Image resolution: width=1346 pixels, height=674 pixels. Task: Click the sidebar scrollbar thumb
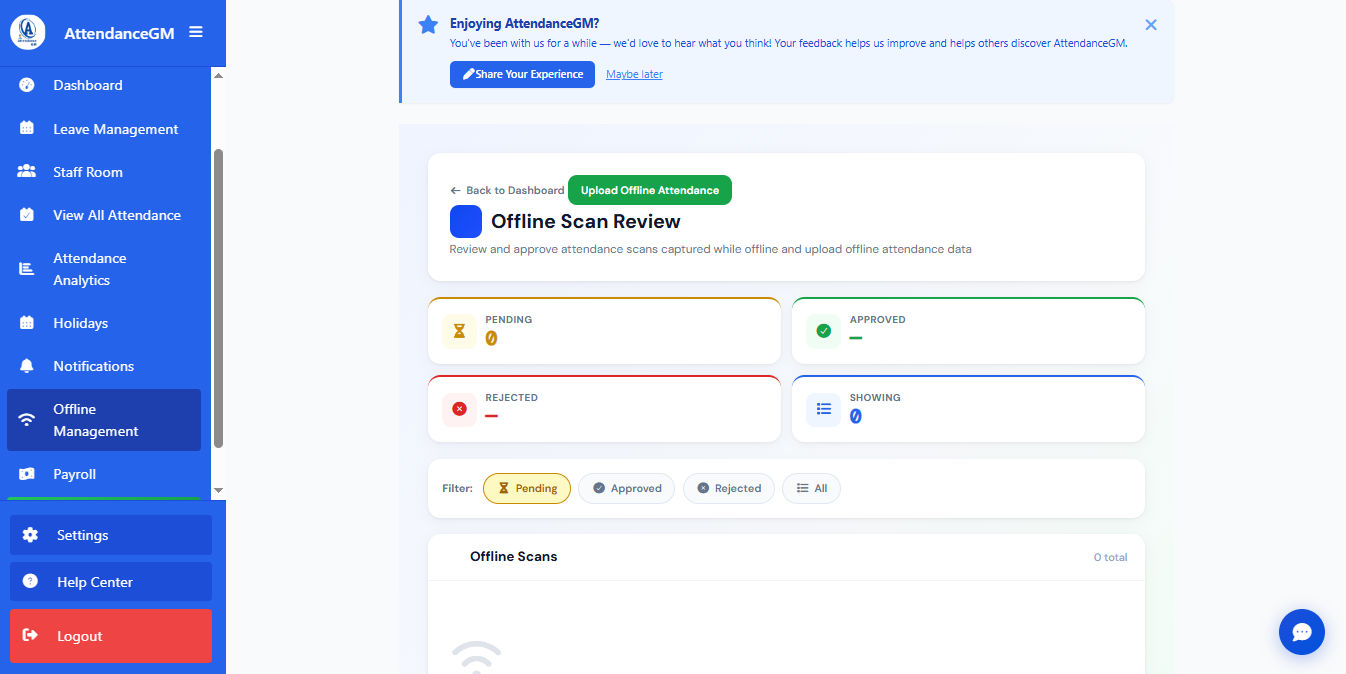pyautogui.click(x=219, y=298)
